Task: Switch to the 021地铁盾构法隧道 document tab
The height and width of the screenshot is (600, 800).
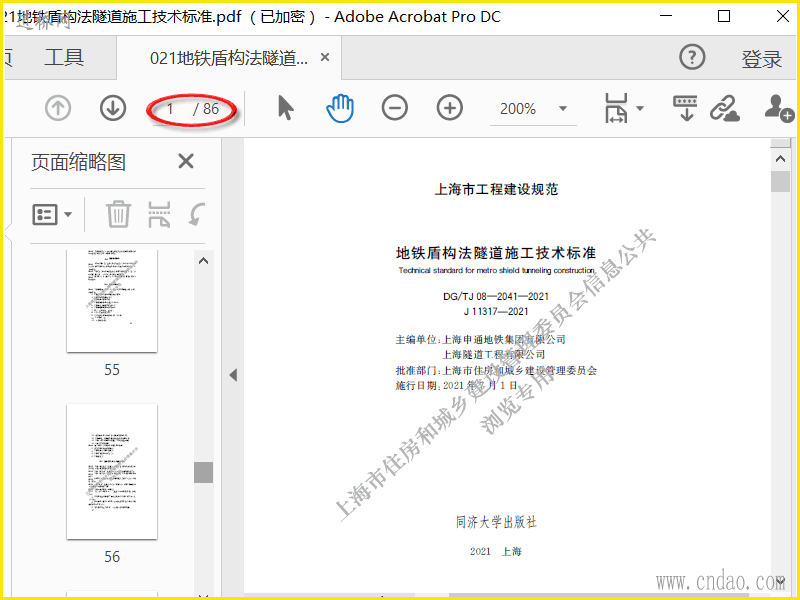Action: [x=229, y=58]
